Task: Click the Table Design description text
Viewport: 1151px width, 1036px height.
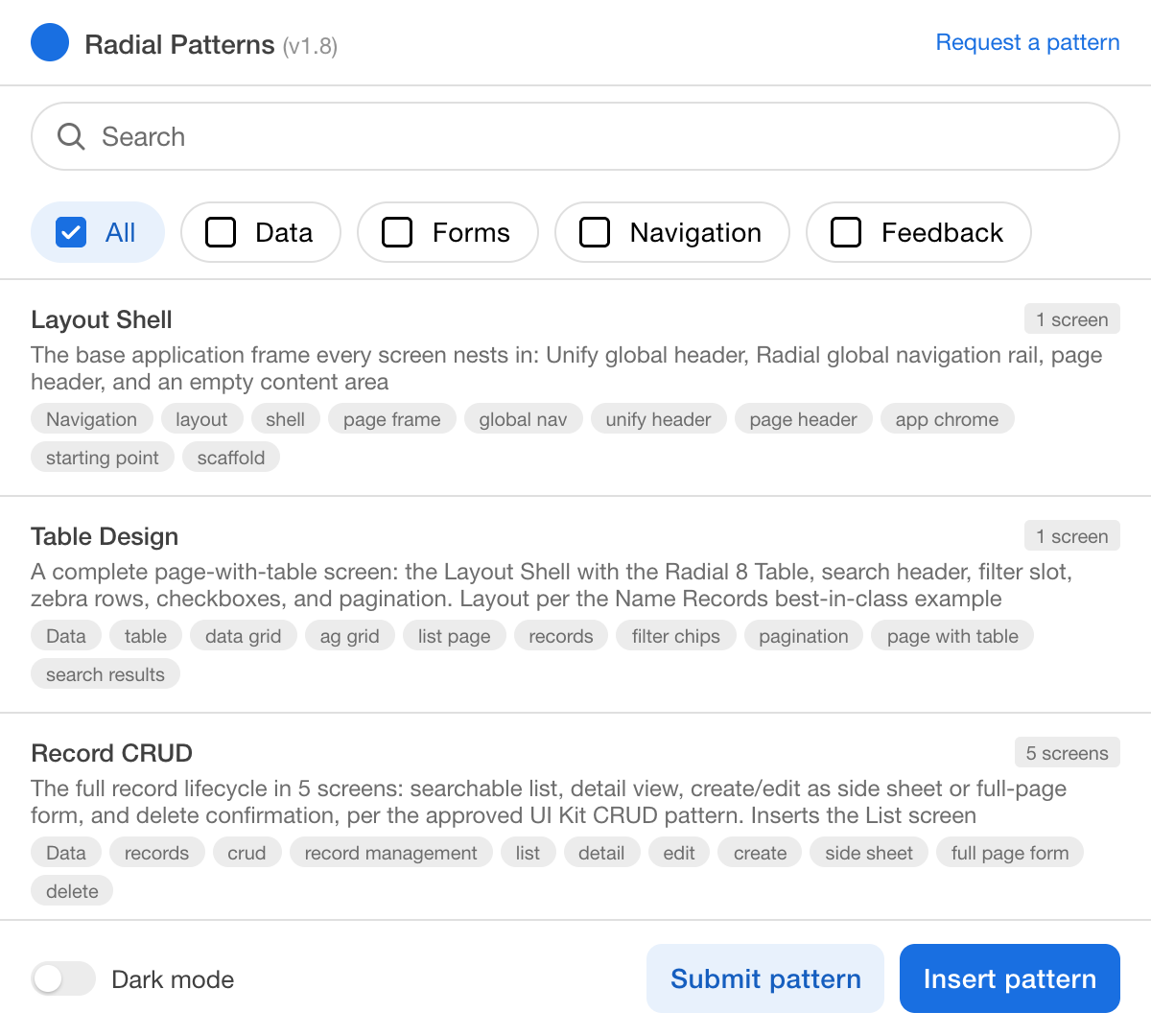Action: [x=552, y=585]
